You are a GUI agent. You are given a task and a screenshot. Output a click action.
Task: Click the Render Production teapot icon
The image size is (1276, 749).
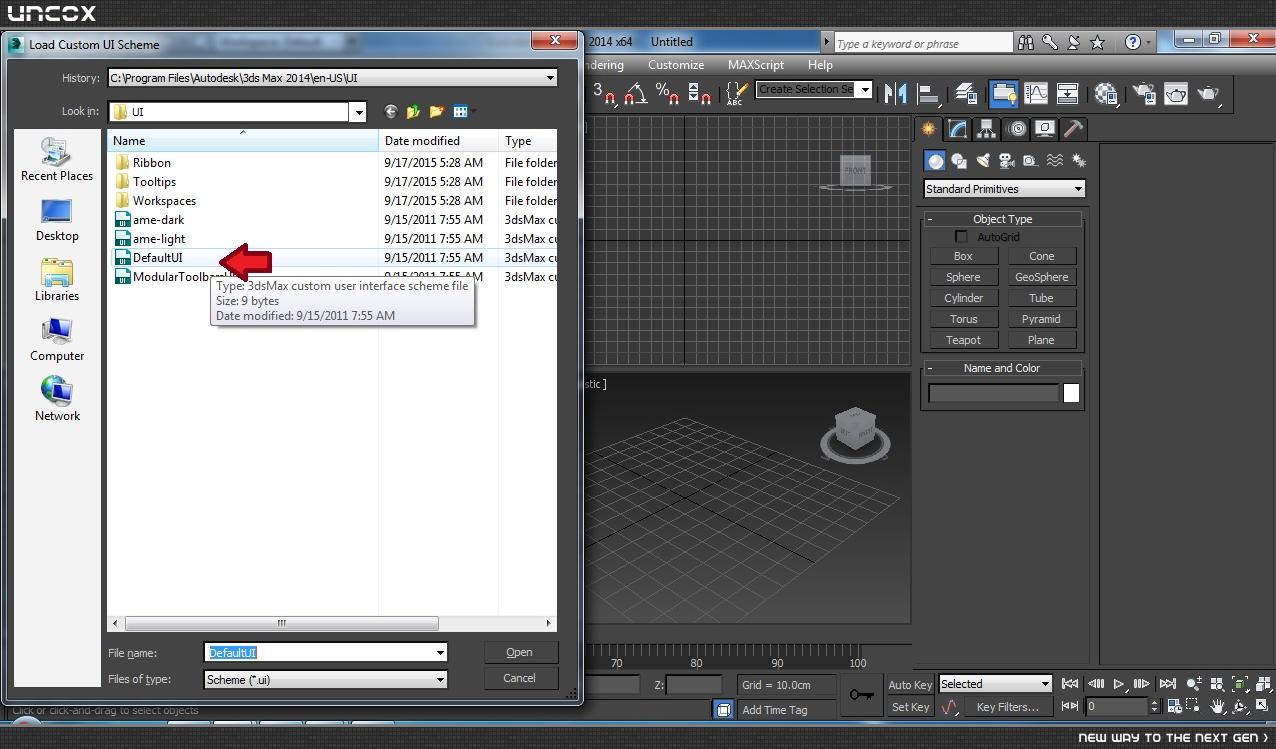(1208, 93)
